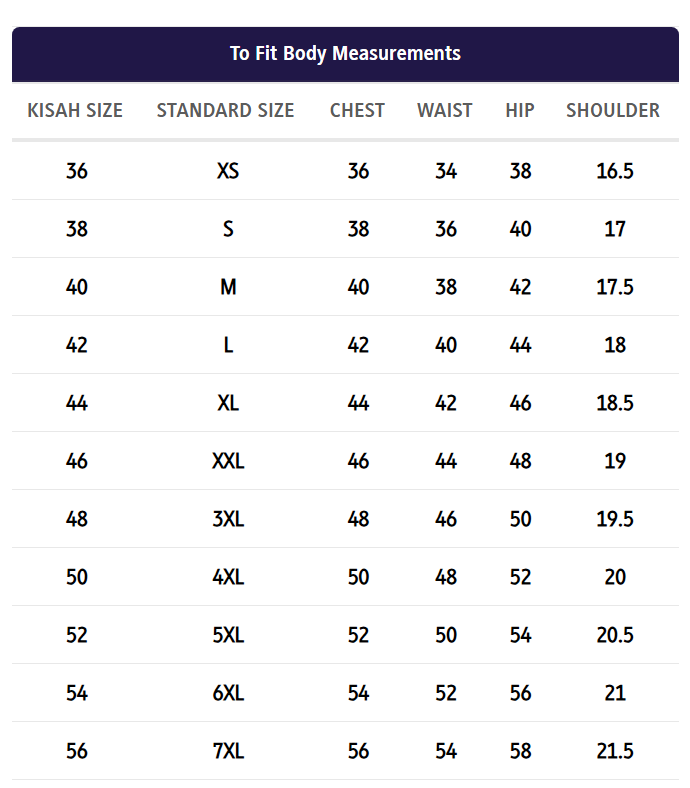The width and height of the screenshot is (690, 788).
Task: Click the STANDARD SIZE column header
Action: 225,111
